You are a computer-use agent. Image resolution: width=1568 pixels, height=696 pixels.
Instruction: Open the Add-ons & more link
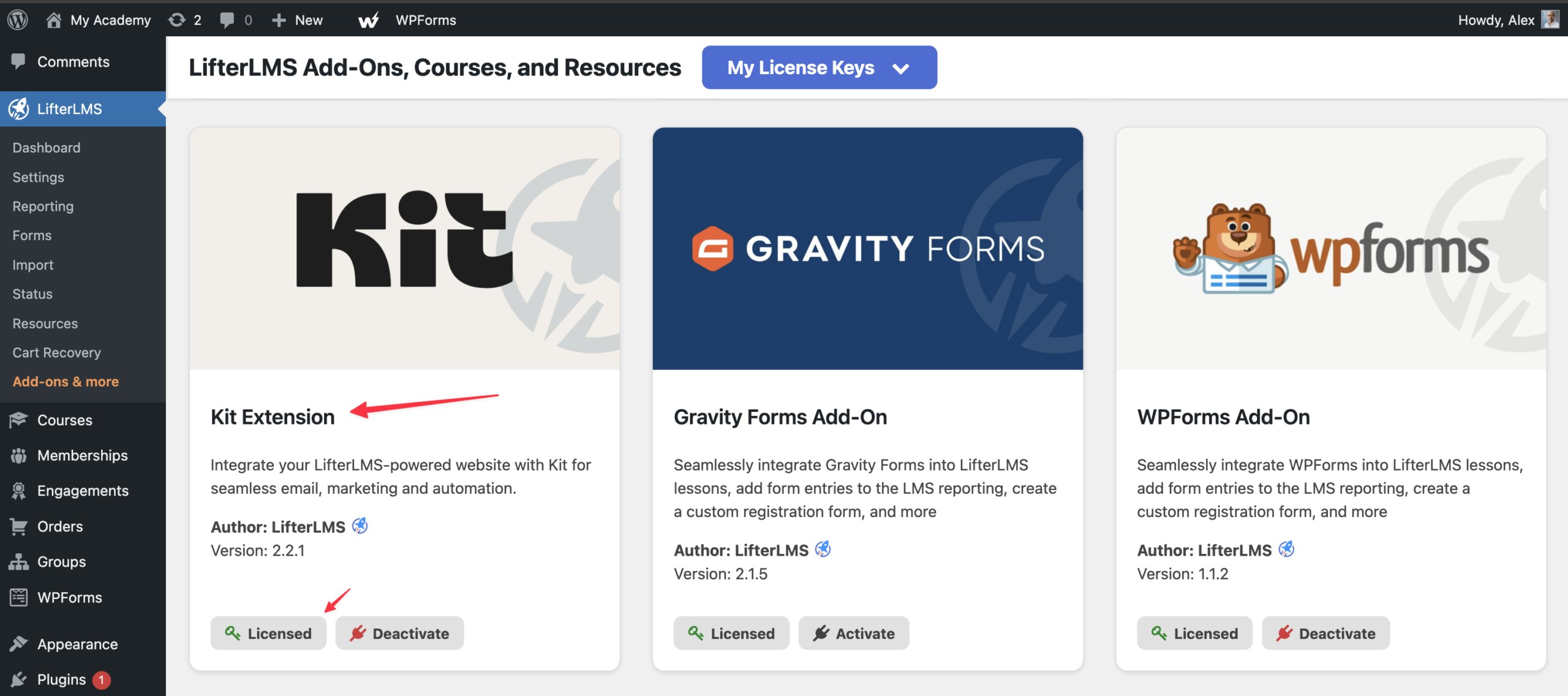click(x=66, y=382)
